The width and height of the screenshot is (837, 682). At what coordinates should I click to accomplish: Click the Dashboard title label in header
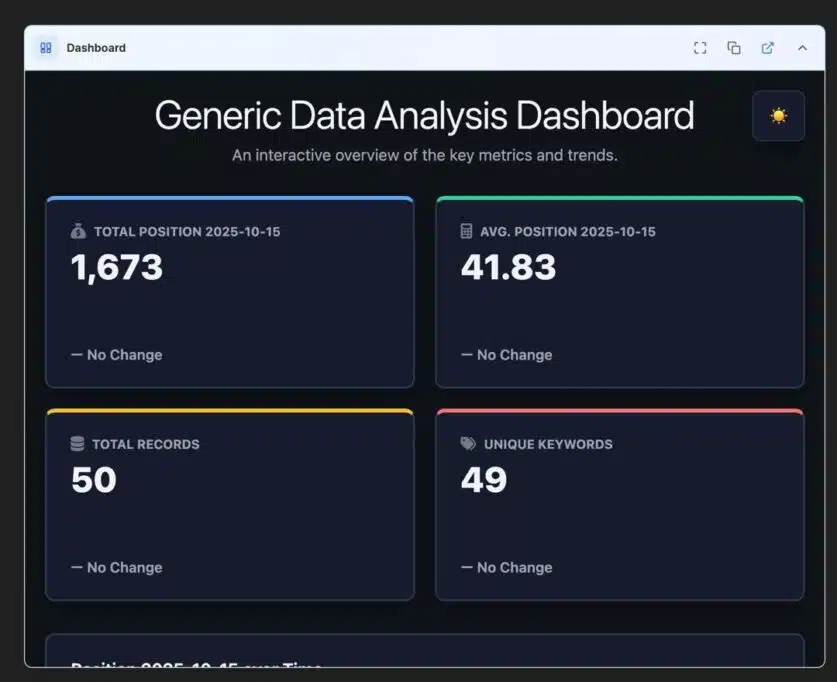96,48
